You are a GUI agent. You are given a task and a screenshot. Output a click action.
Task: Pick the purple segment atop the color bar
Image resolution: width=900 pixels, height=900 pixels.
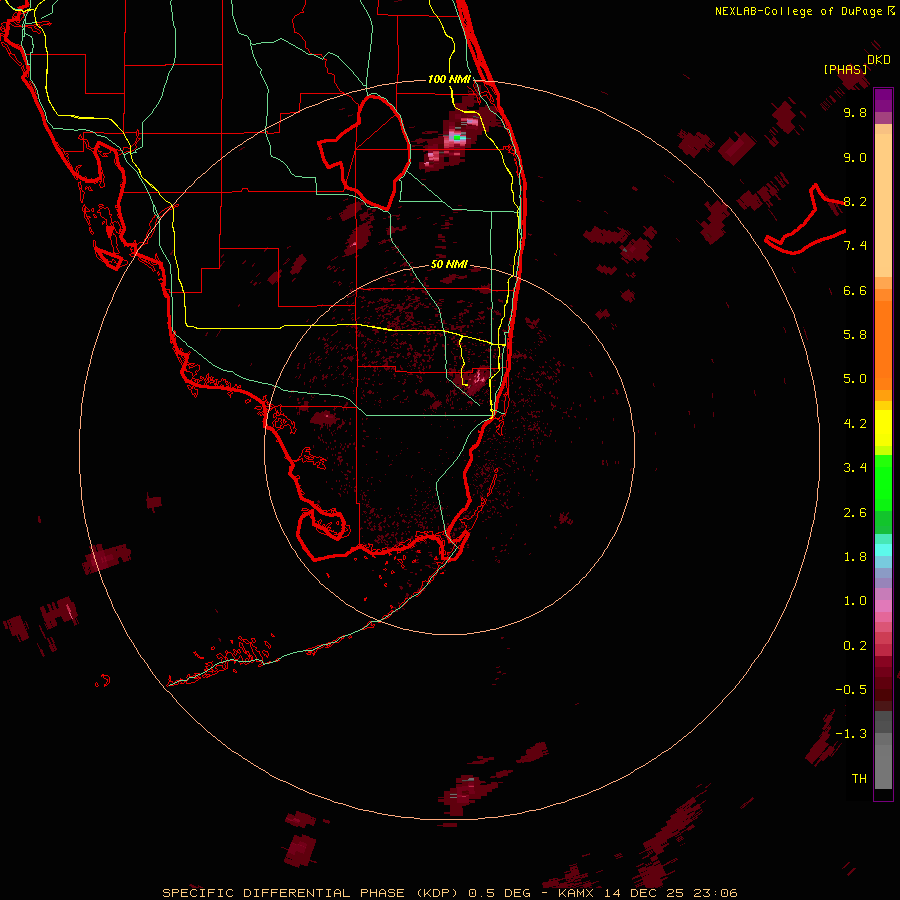click(x=883, y=100)
